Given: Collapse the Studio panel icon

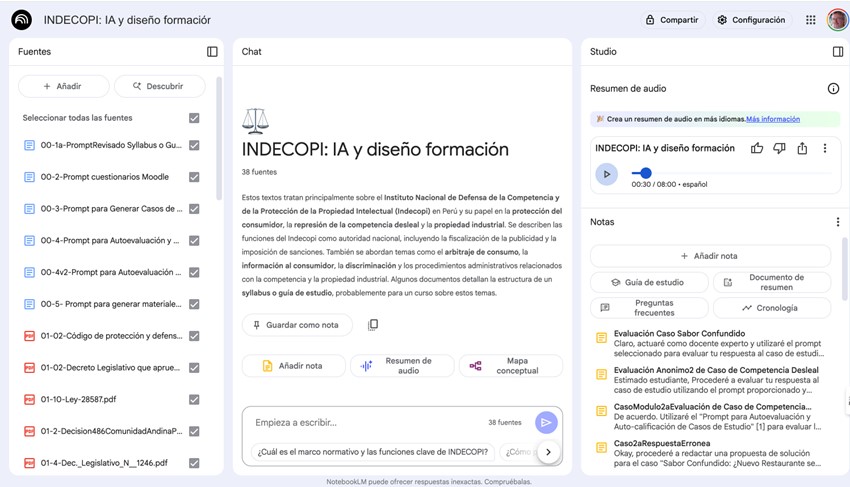Looking at the screenshot, I should (x=838, y=52).
